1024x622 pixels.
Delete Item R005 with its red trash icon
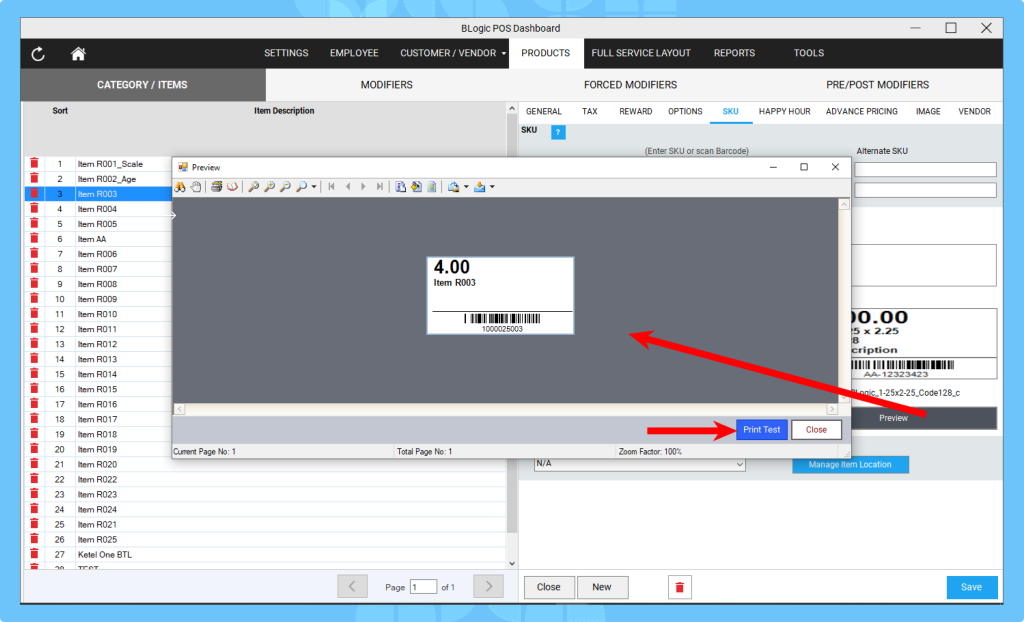tap(35, 223)
